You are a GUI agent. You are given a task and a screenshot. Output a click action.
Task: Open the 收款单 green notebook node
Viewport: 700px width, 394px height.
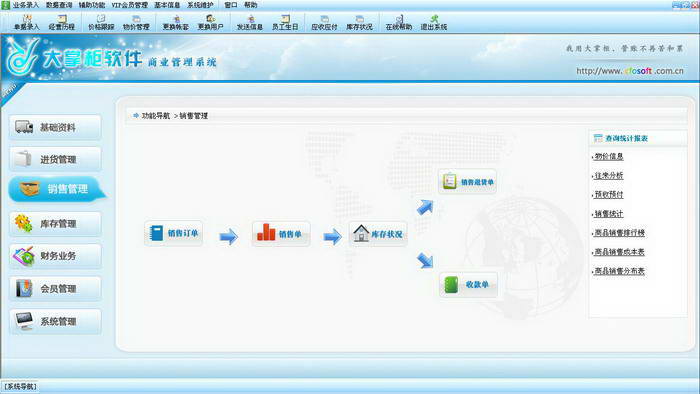pos(468,284)
